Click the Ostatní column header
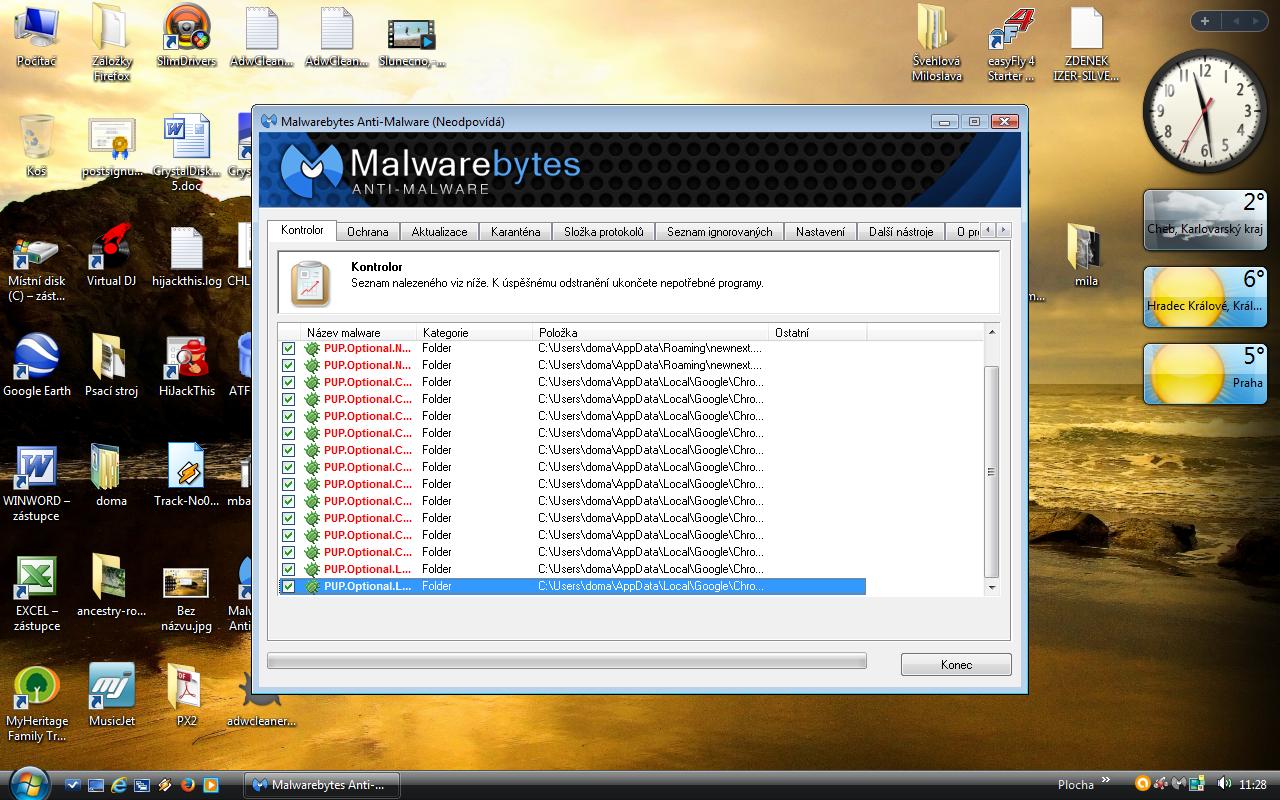This screenshot has width=1280, height=800. pos(818,332)
